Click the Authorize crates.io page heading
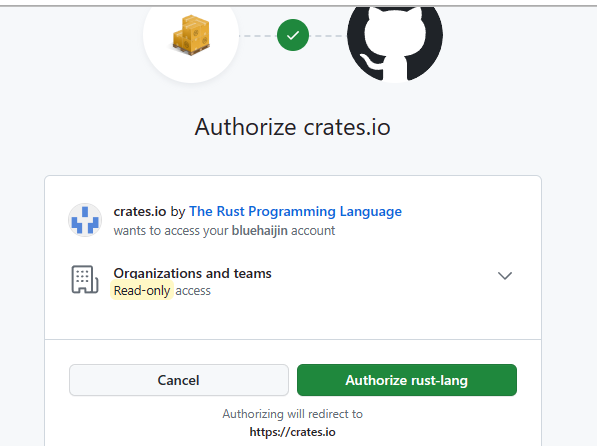This screenshot has height=446, width=597. coord(292,127)
